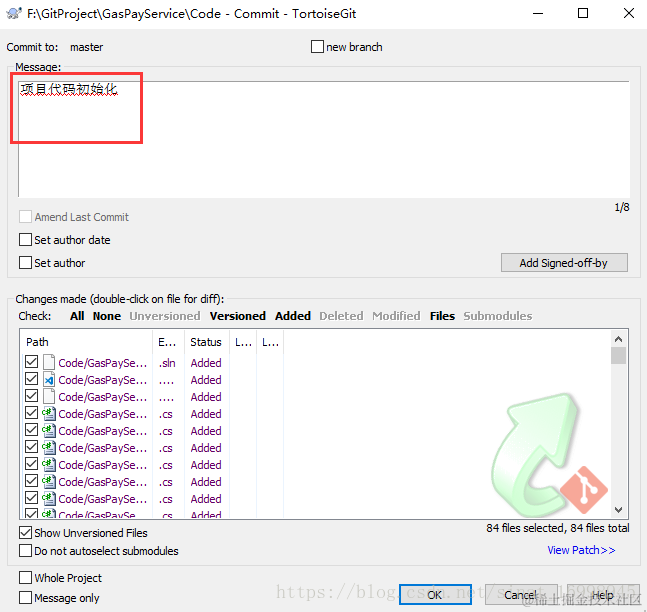Click the master branch name
The width and height of the screenshot is (647, 612).
click(x=87, y=47)
